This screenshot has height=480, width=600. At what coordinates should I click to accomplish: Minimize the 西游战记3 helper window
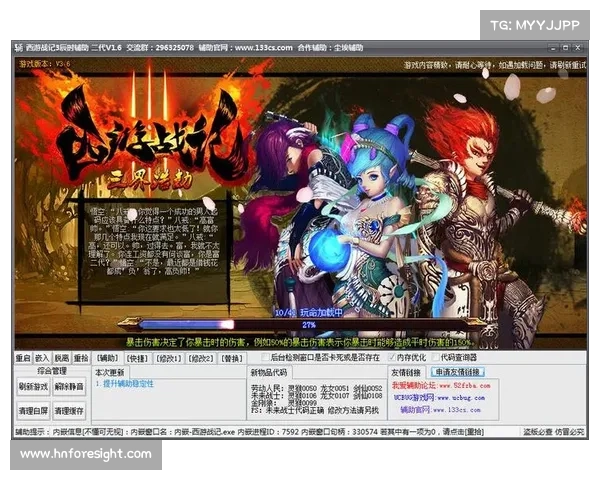click(553, 48)
